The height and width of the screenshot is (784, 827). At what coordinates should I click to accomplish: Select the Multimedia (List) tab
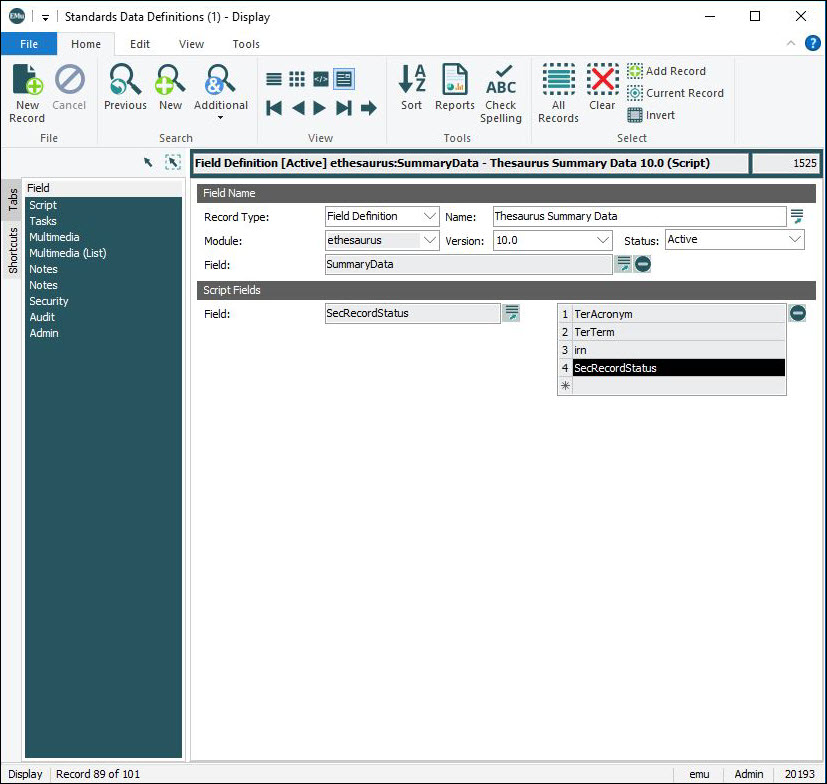(x=67, y=253)
